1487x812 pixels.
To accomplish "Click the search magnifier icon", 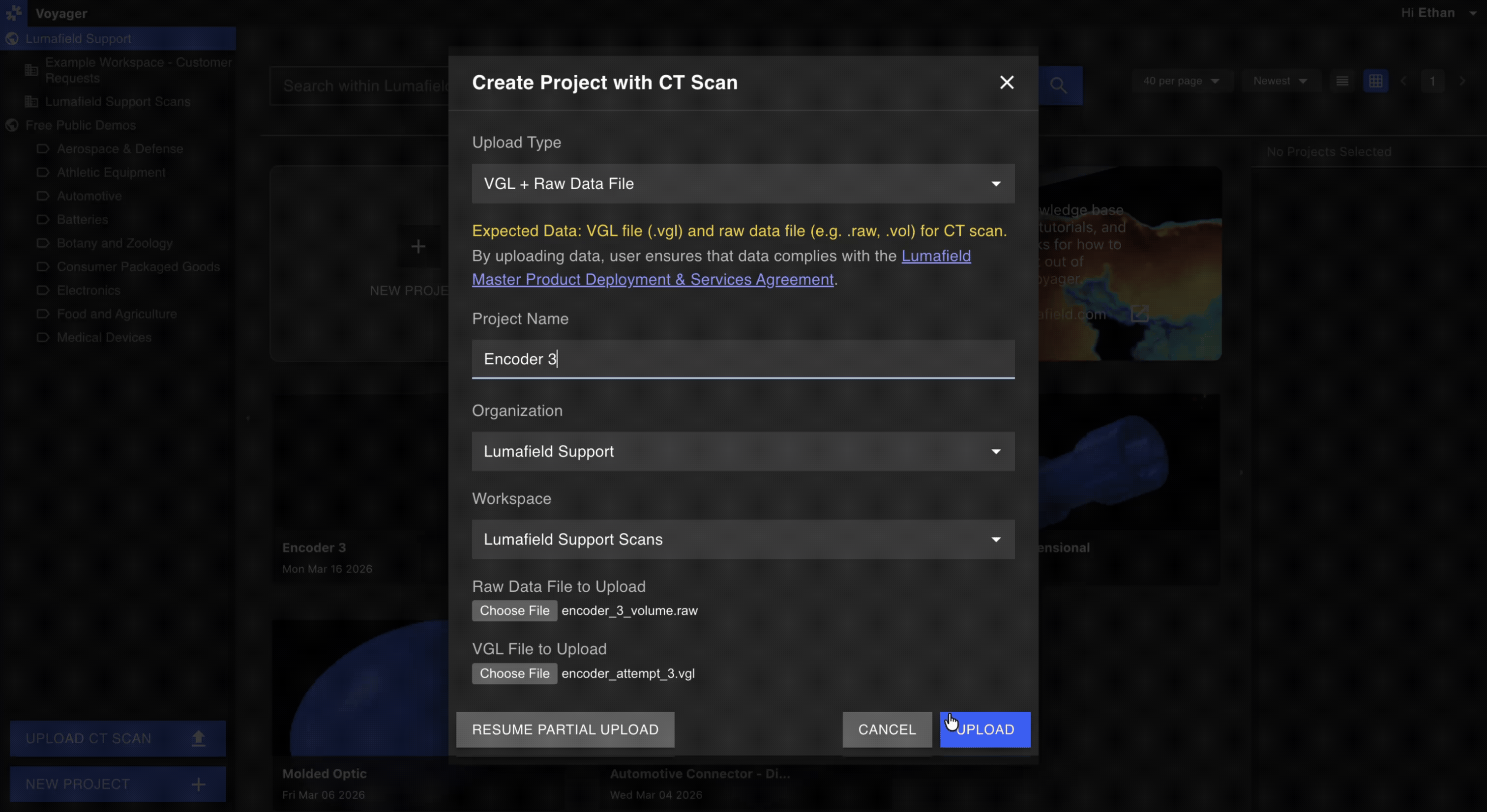I will click(x=1058, y=86).
